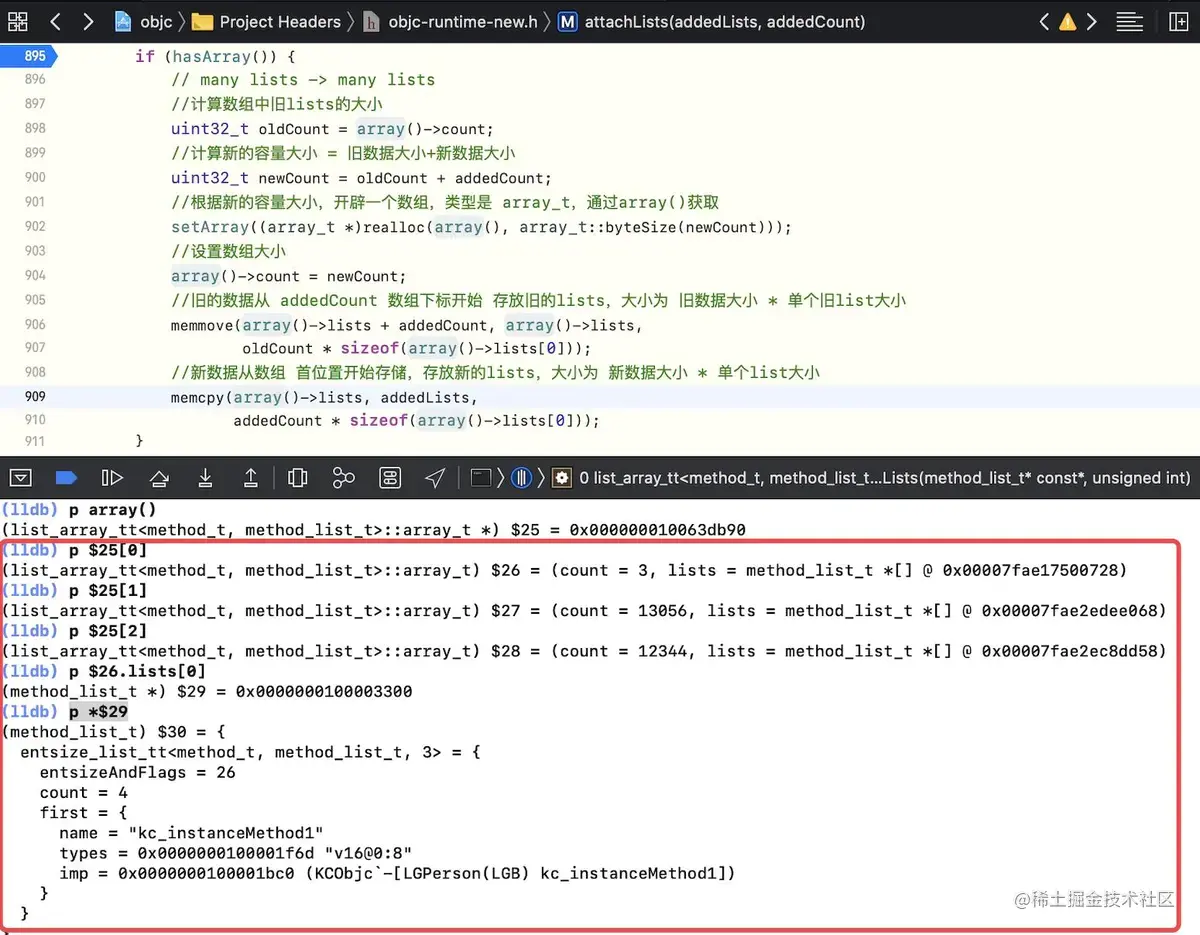Click the name kc_instanceMethod1 console line
1200x935 pixels.
coord(191,833)
